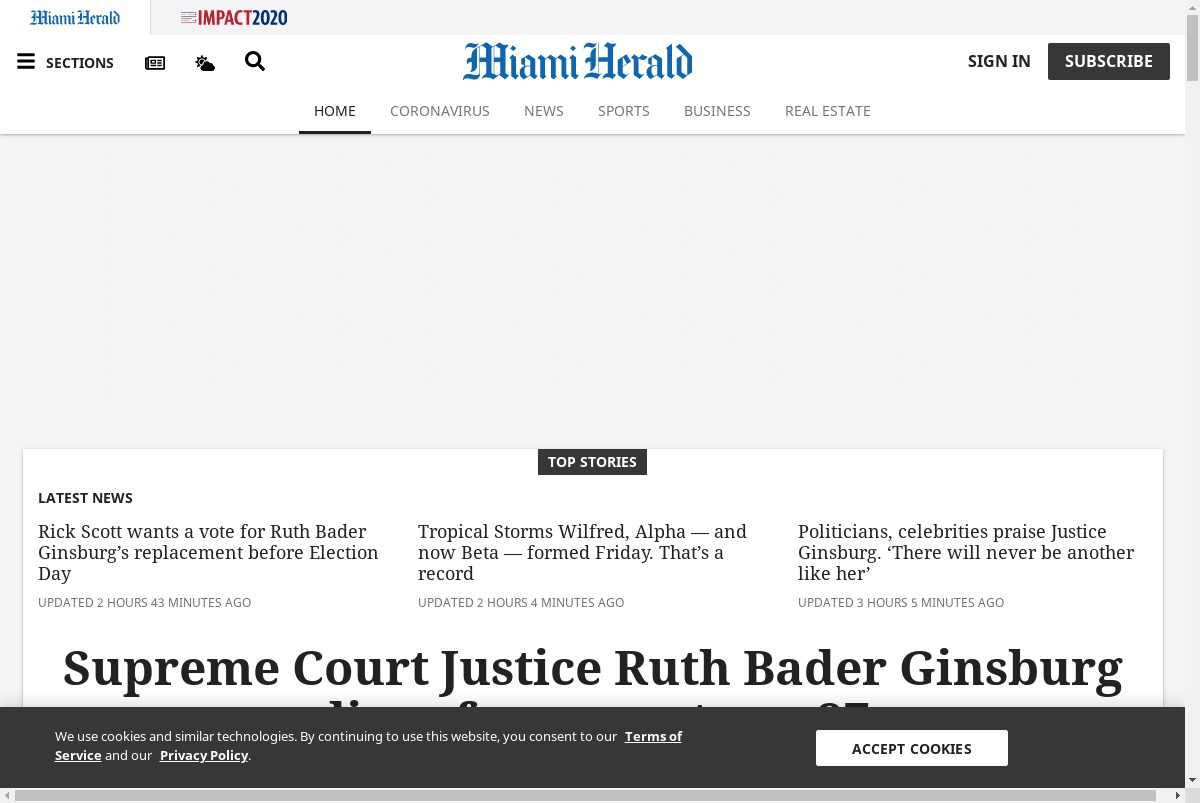Image resolution: width=1200 pixels, height=803 pixels.
Task: Open the Terms of Service link
Action: (653, 736)
